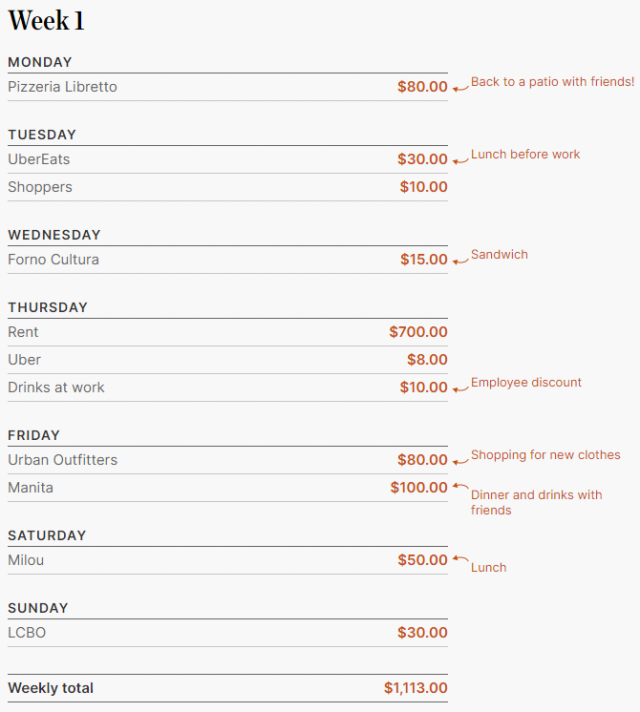
Task: Select the Uber expense row
Action: [228, 360]
